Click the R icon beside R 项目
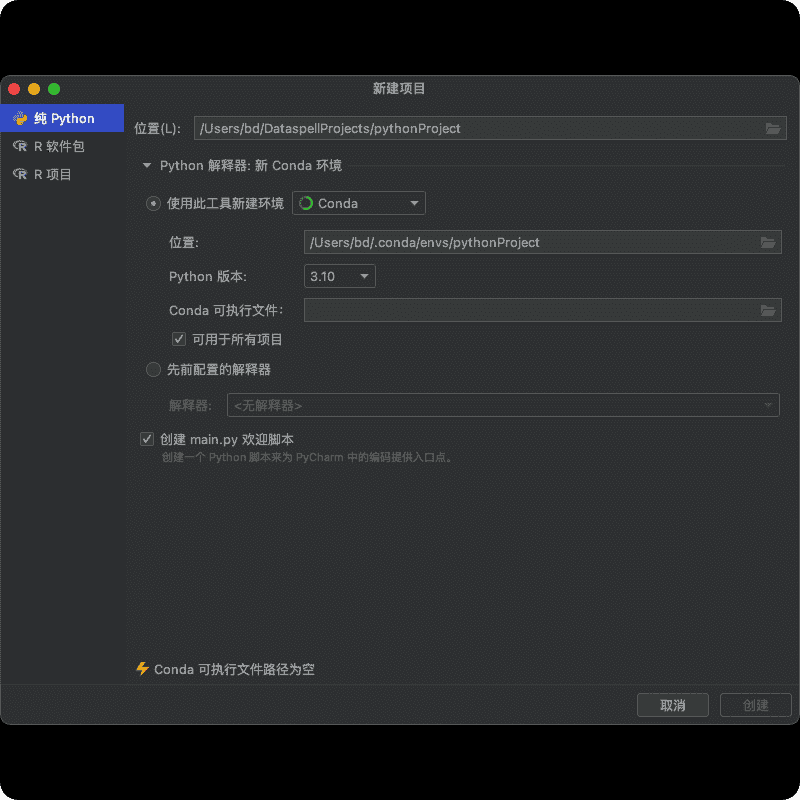Screen dimensions: 800x800 (x=20, y=174)
